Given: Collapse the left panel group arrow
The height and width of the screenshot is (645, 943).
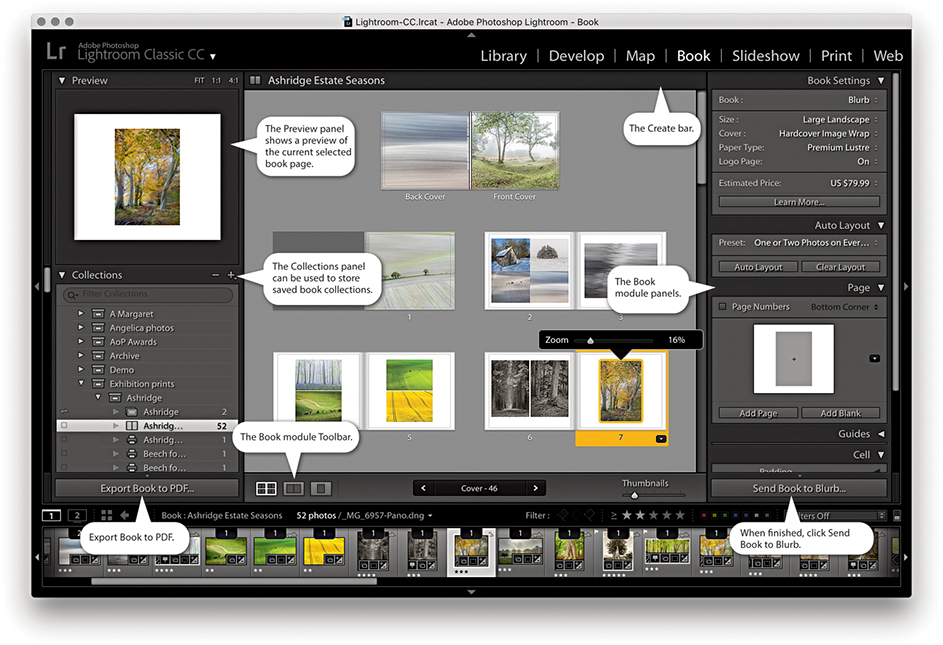Looking at the screenshot, I should coord(37,287).
